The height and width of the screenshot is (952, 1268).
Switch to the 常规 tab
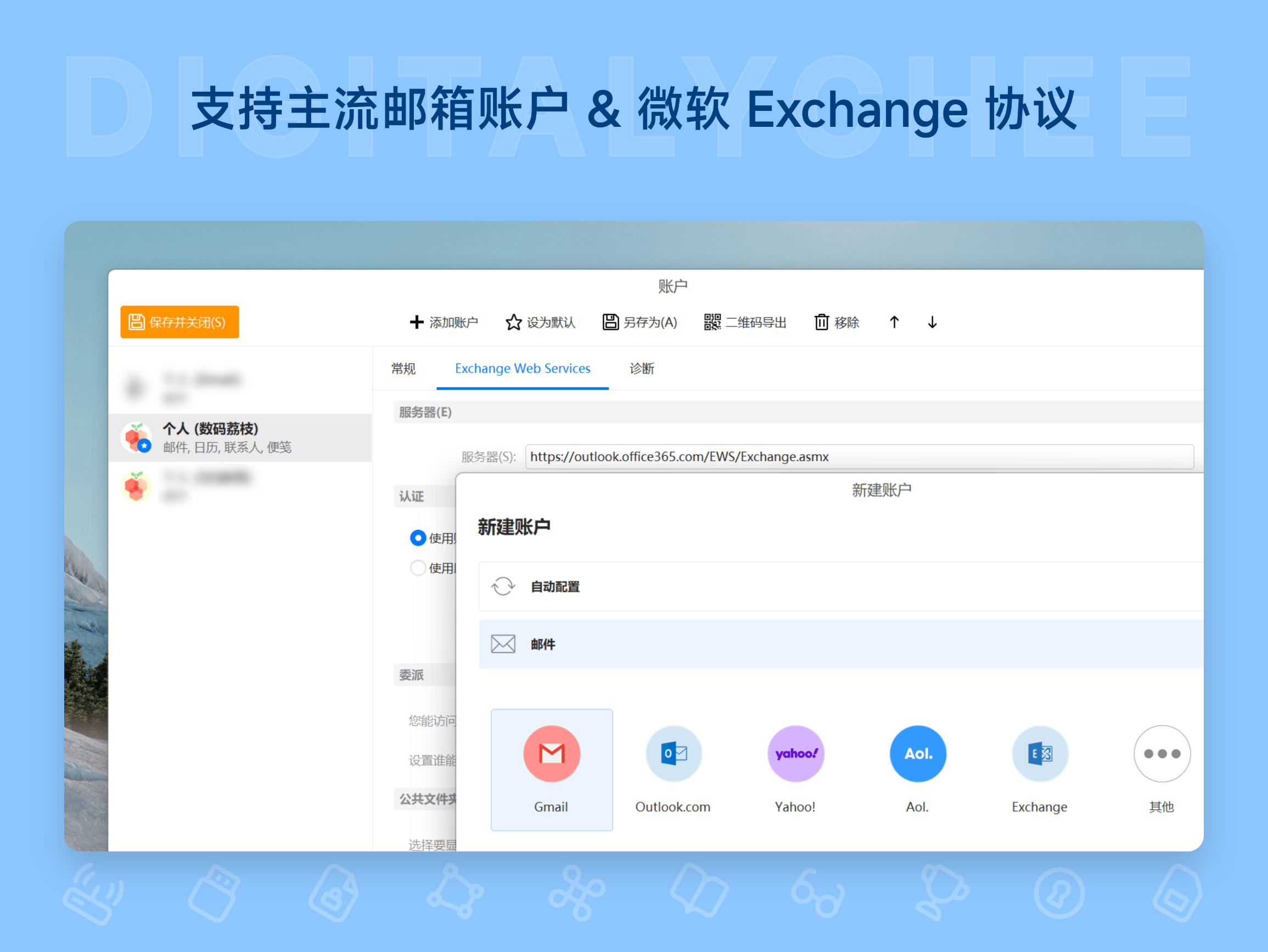(x=403, y=369)
